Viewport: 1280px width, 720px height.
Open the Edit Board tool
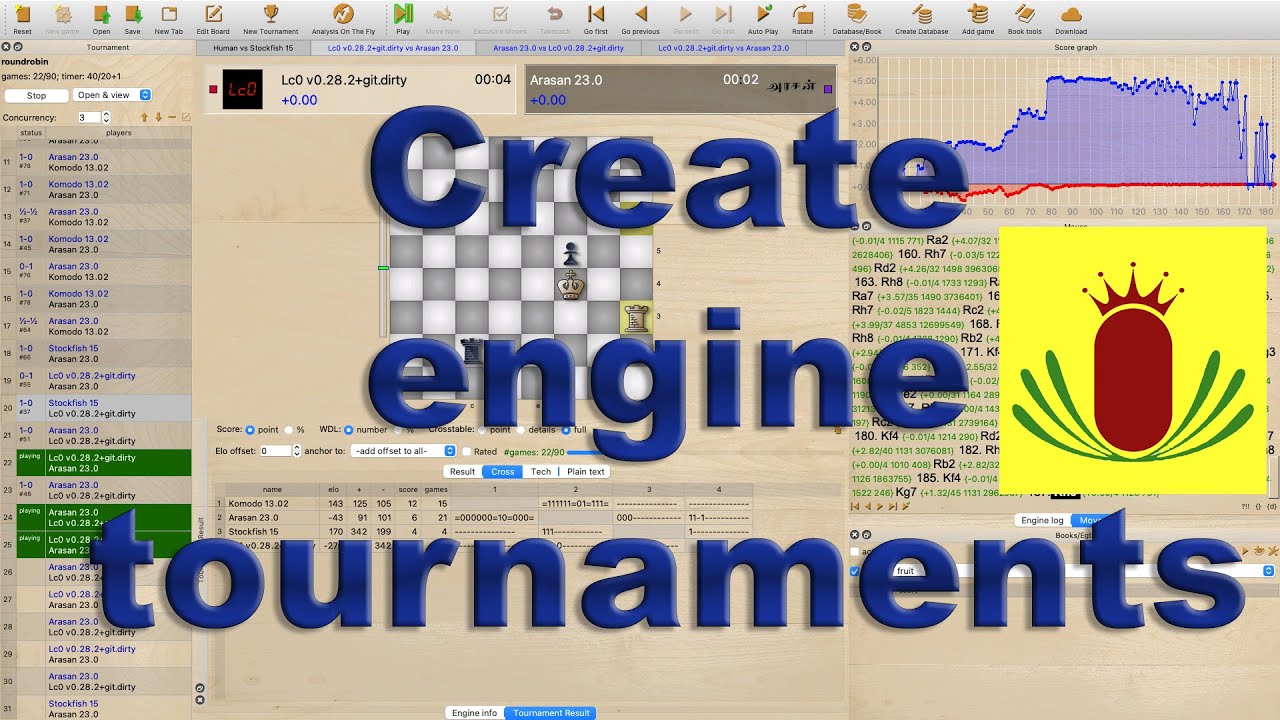pyautogui.click(x=213, y=14)
